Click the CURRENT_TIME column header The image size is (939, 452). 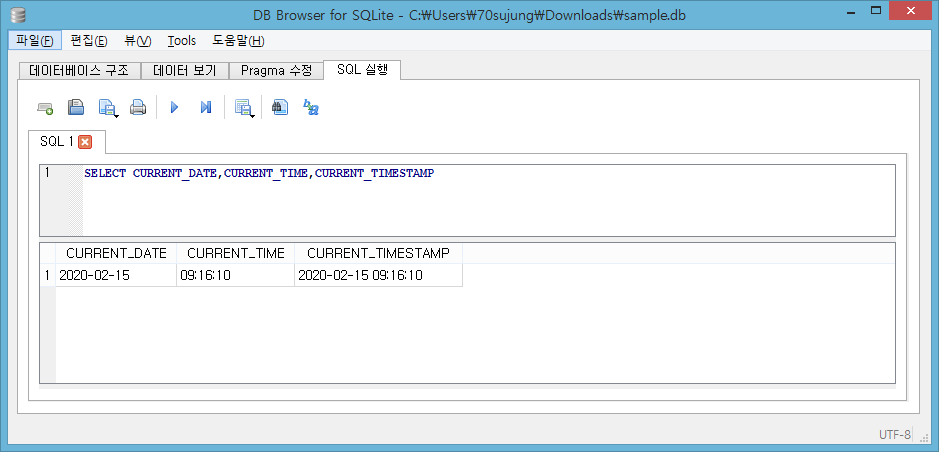[x=235, y=253]
